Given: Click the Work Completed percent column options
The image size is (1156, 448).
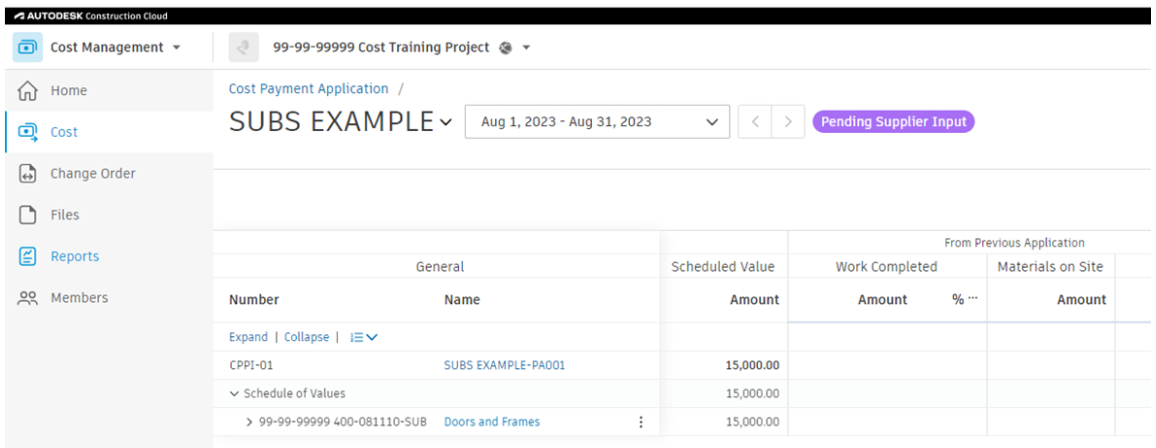Looking at the screenshot, I should pyautogui.click(x=973, y=298).
